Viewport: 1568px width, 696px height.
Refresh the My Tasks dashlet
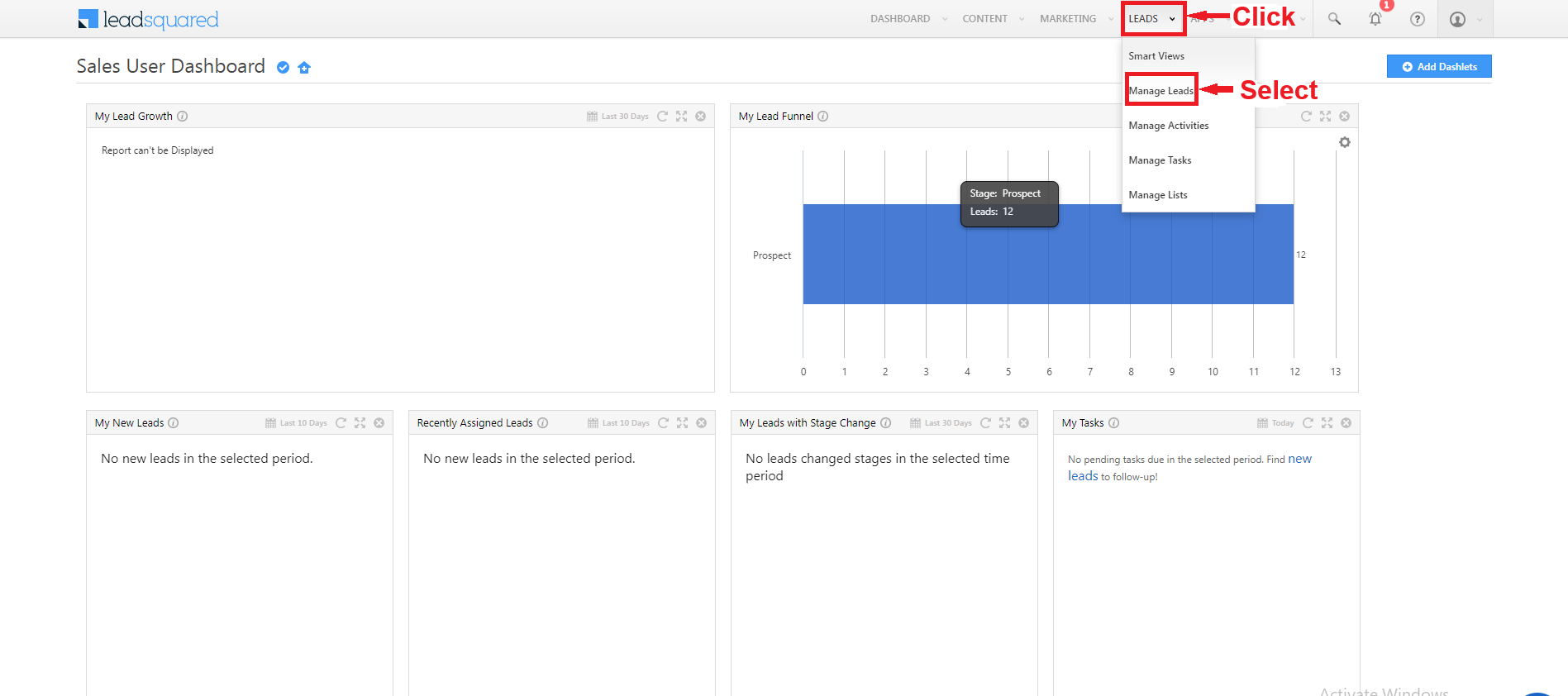click(1308, 423)
